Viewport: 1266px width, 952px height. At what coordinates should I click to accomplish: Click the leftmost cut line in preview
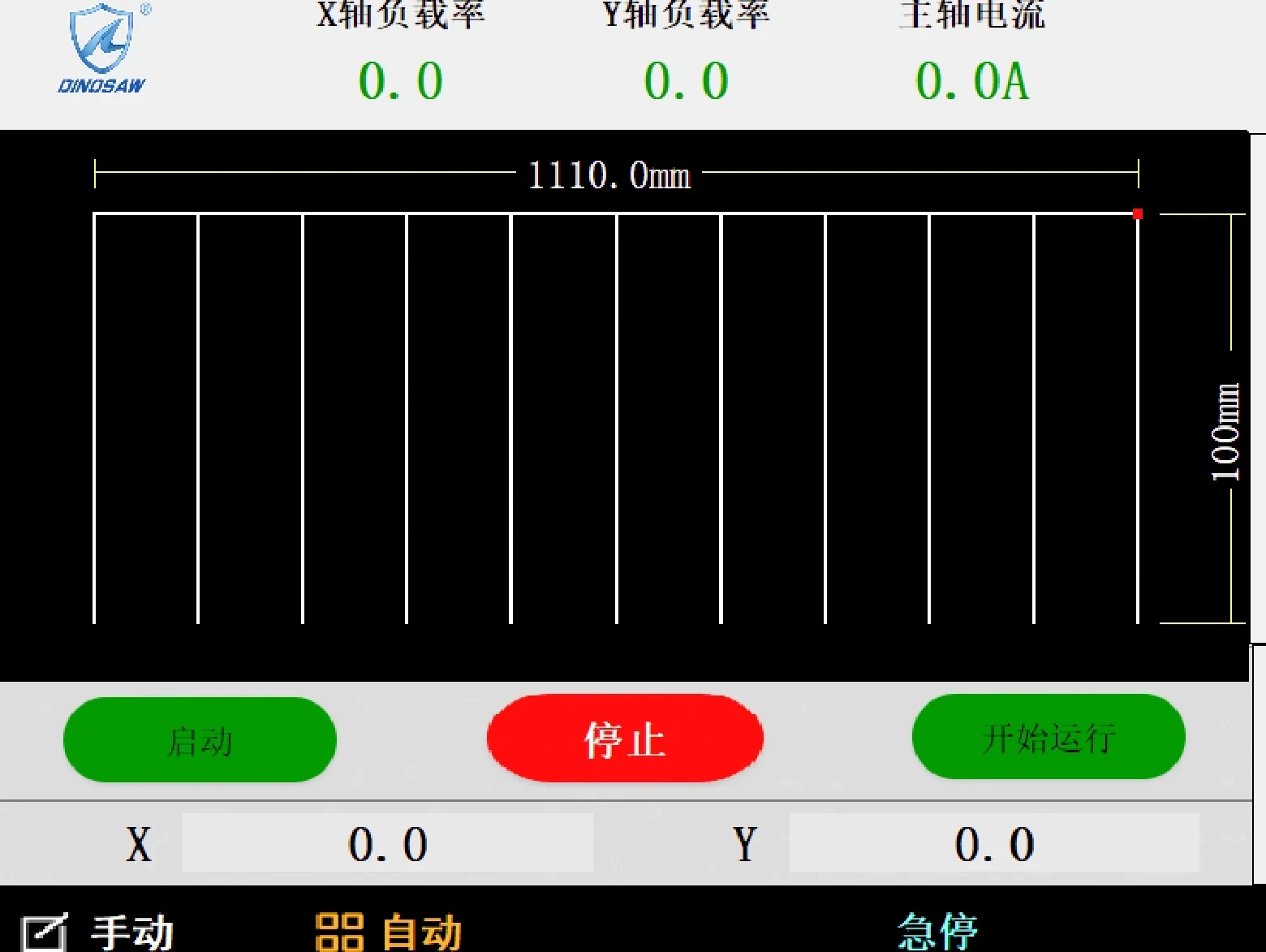(x=95, y=418)
